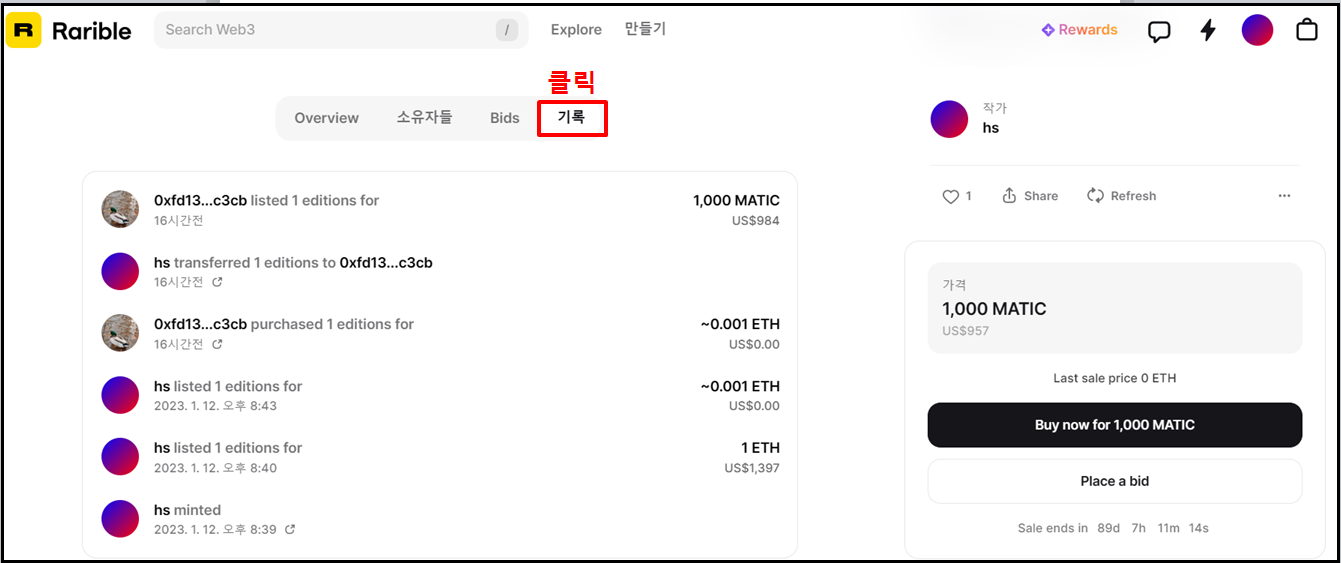
Task: Click Buy now for 1,000 MATIC
Action: pyautogui.click(x=1115, y=425)
